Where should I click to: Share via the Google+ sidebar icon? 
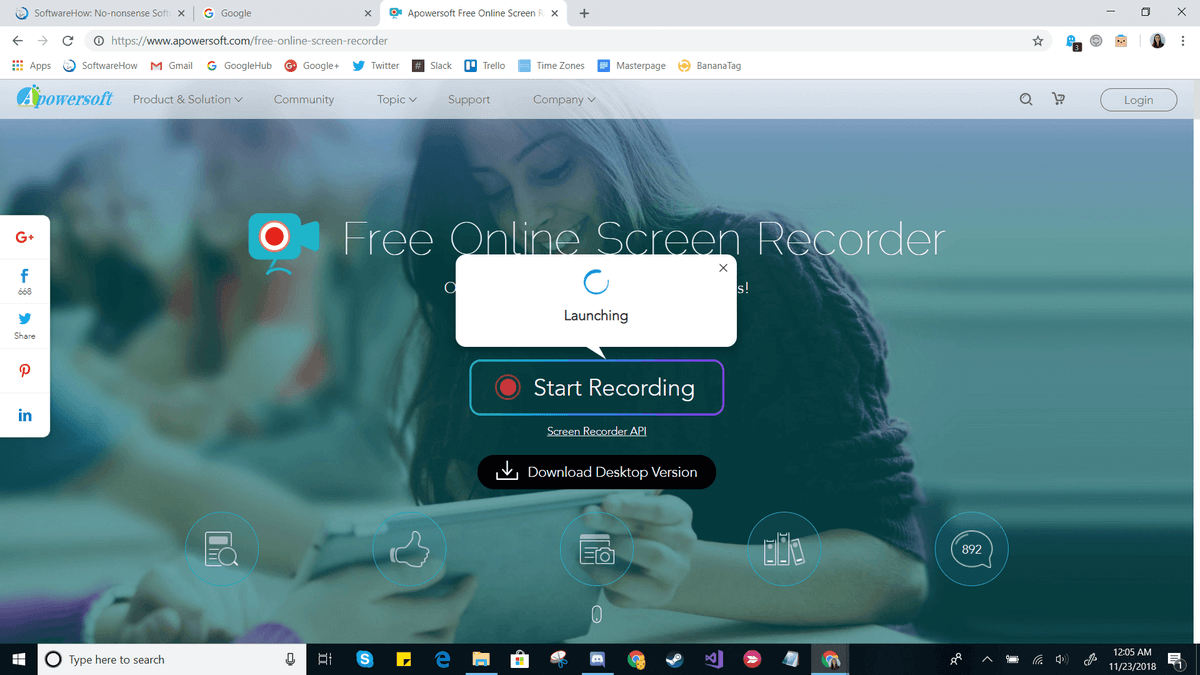point(25,237)
